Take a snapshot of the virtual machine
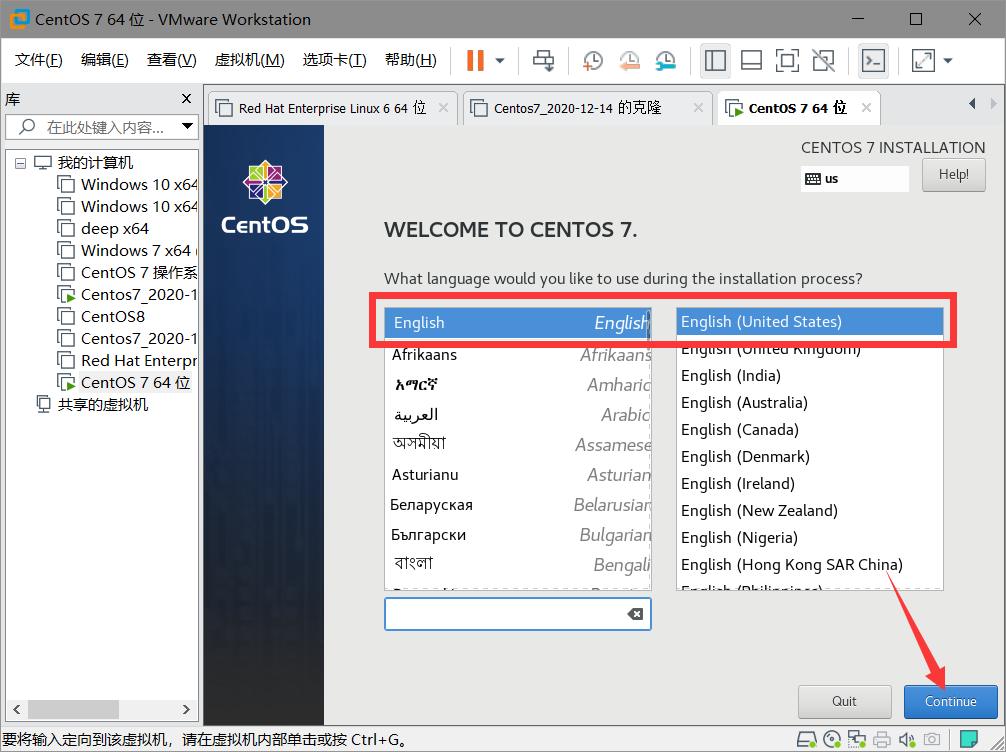This screenshot has height=752, width=1006. coord(592,60)
